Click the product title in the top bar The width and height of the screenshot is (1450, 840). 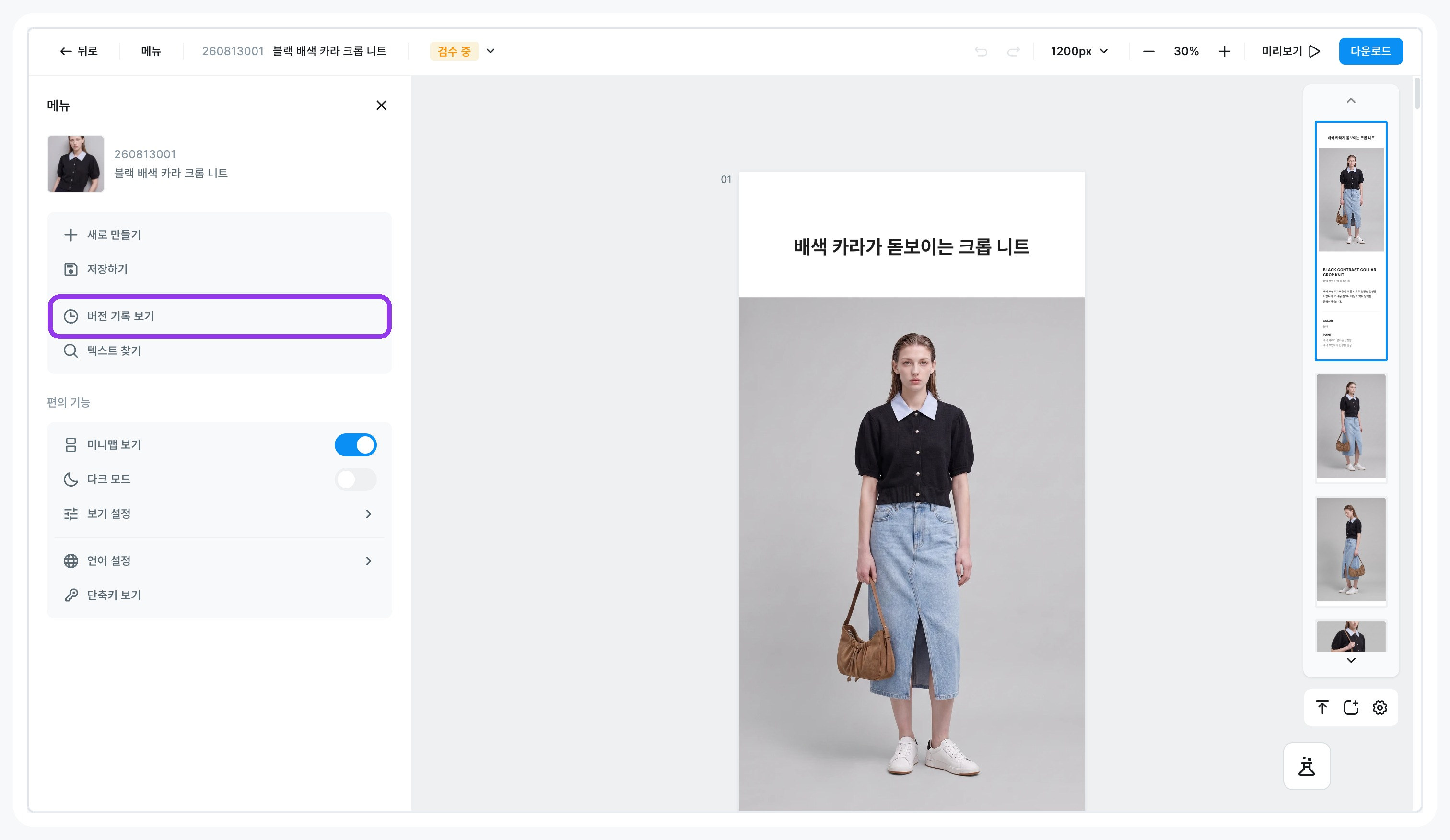click(329, 51)
